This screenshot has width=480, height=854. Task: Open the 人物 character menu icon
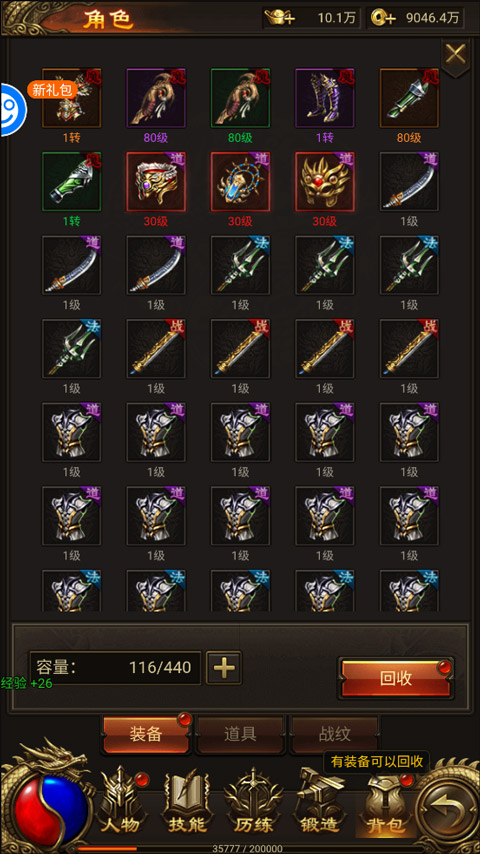[119, 801]
